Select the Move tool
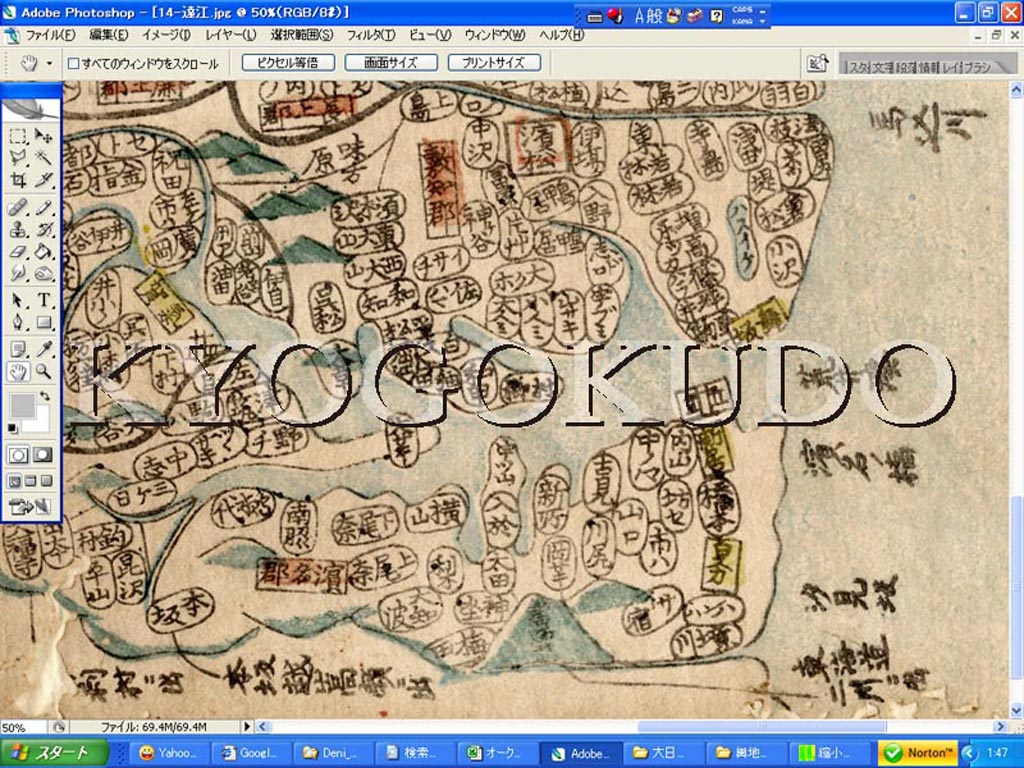The width and height of the screenshot is (1024, 768). (x=44, y=136)
